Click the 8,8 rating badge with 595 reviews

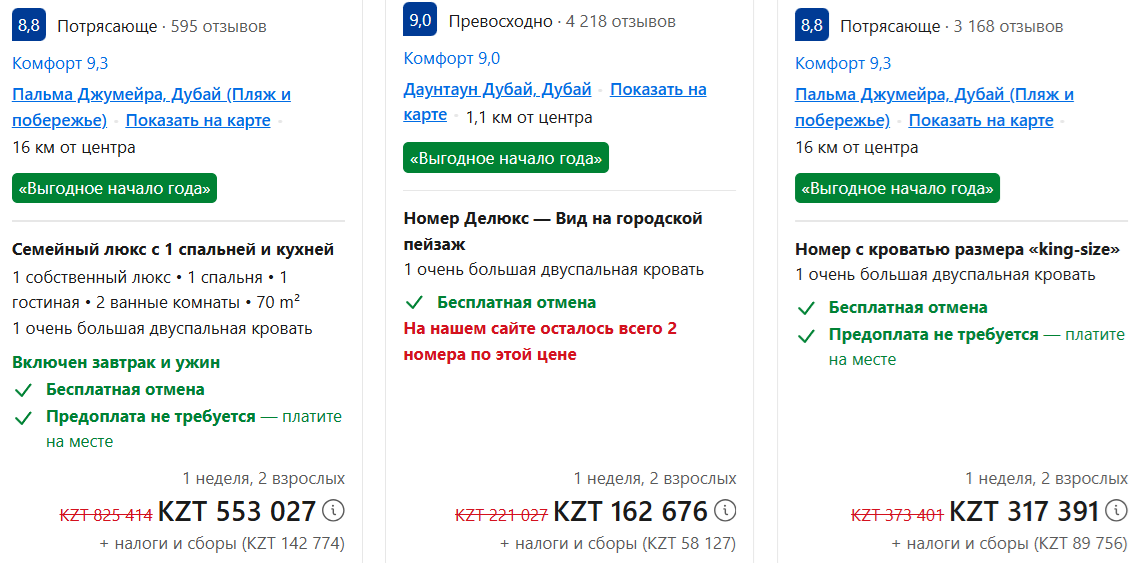click(29, 26)
